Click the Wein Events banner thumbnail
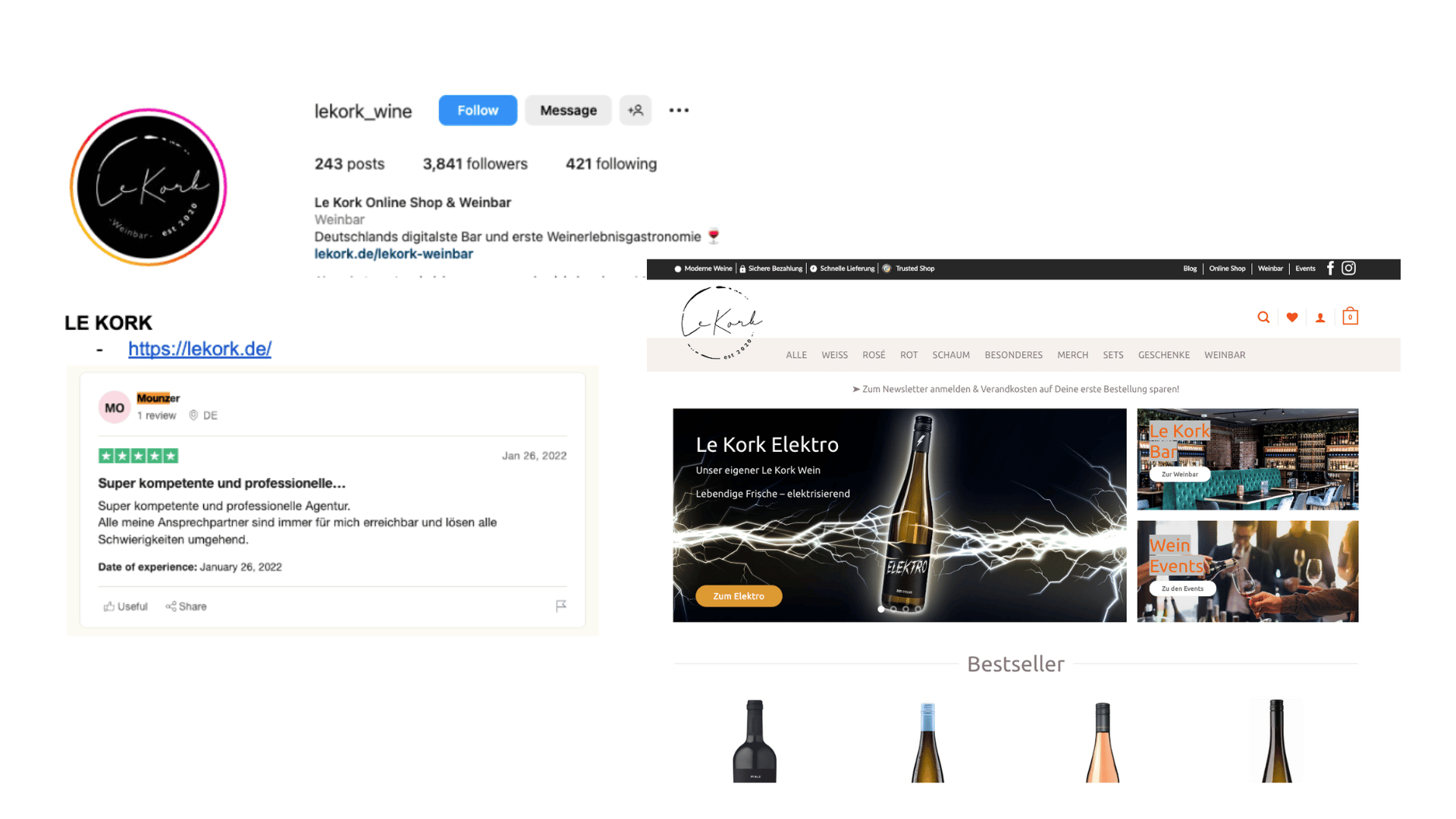This screenshot has width=1456, height=819. [1247, 571]
